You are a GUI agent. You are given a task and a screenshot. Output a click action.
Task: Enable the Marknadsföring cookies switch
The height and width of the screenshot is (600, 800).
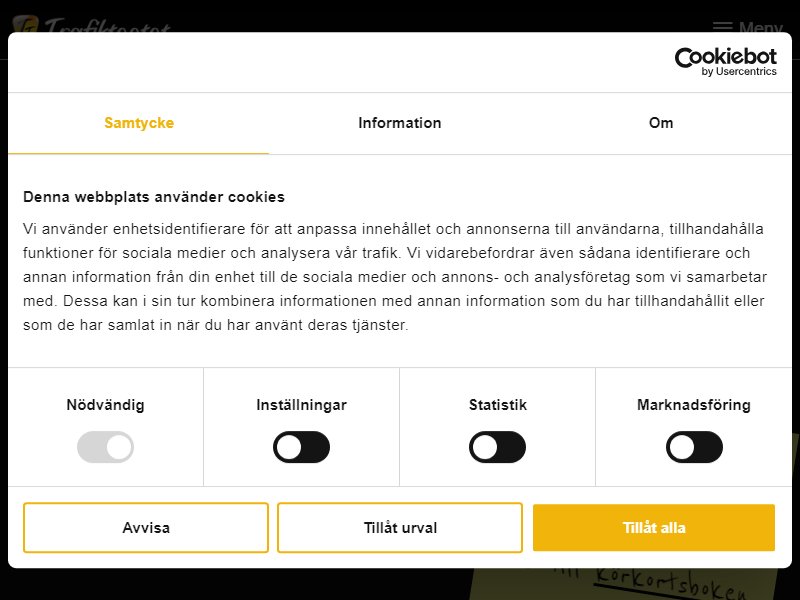coord(694,447)
